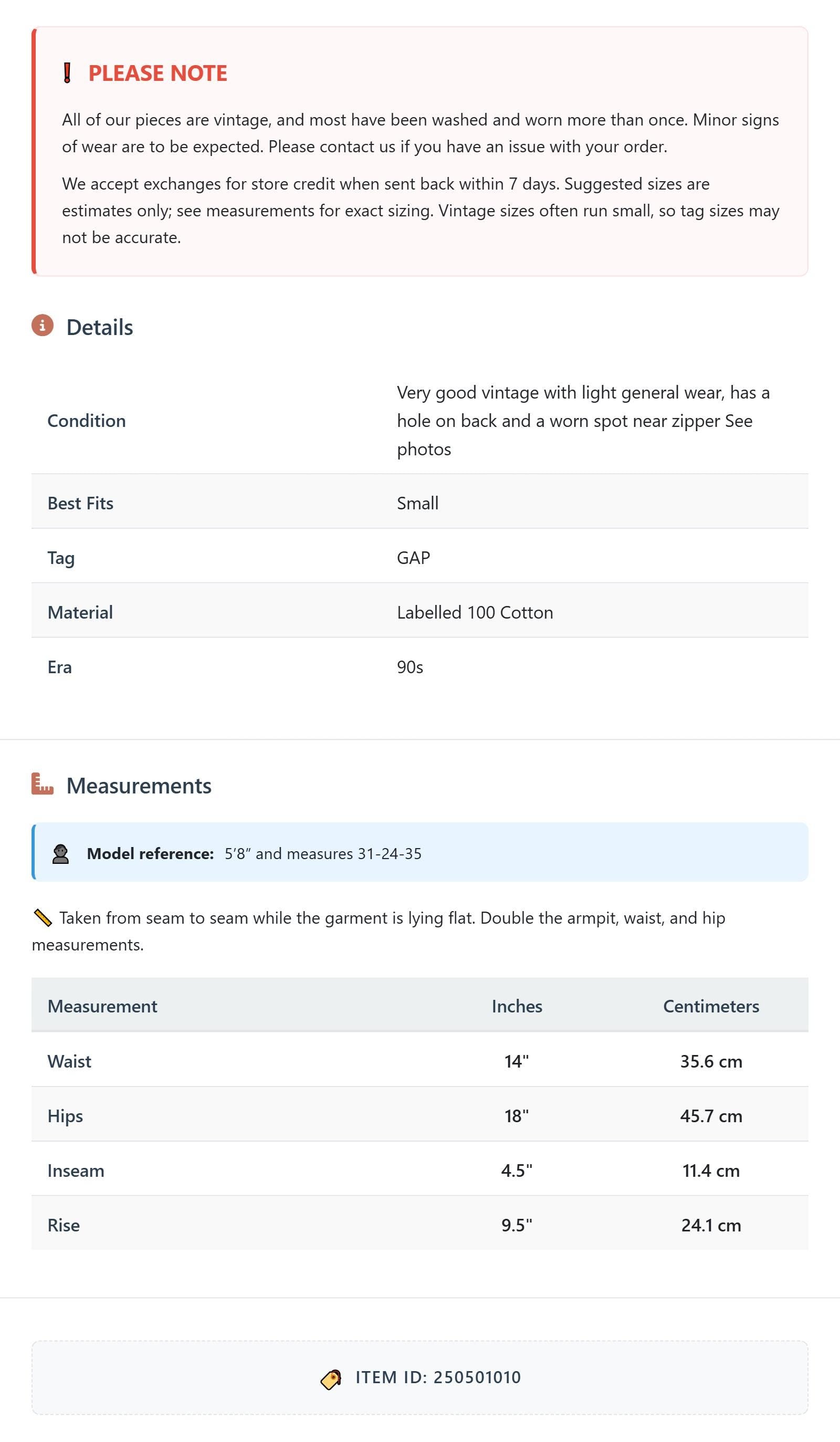Click the Best Fits value Small
This screenshot has width=840, height=1442.
[418, 503]
